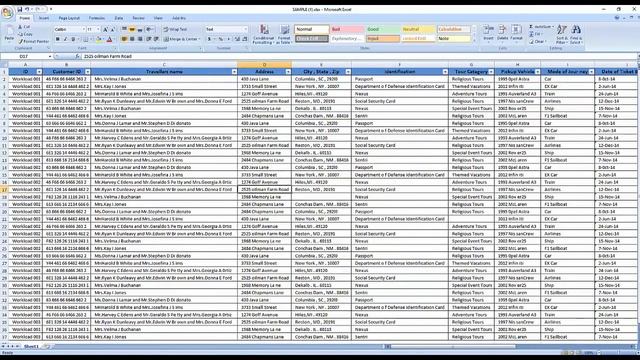This screenshot has width=640, height=360.
Task: Open the Customer ID column filter dropdown
Action: pos(88,72)
